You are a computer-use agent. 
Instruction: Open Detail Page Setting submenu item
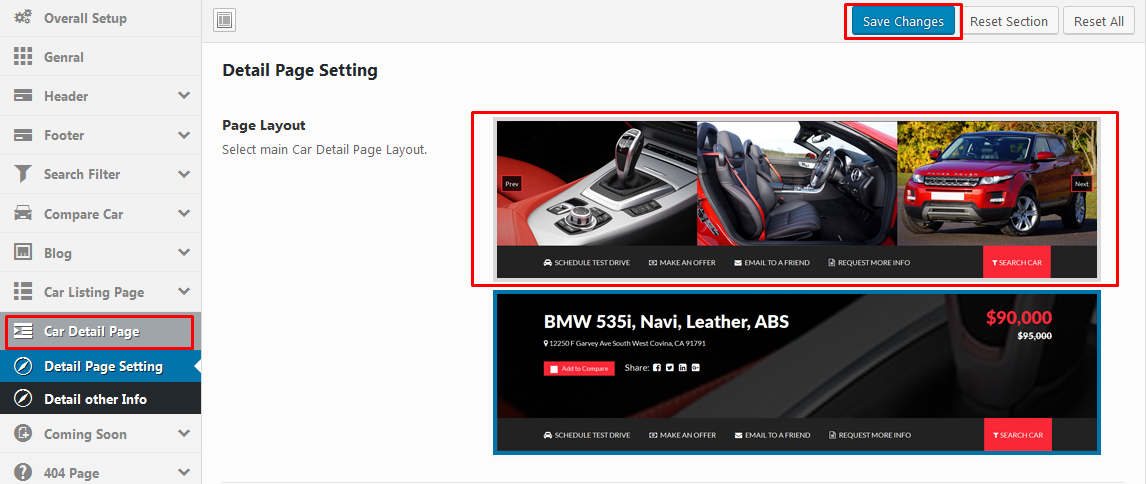(100, 366)
